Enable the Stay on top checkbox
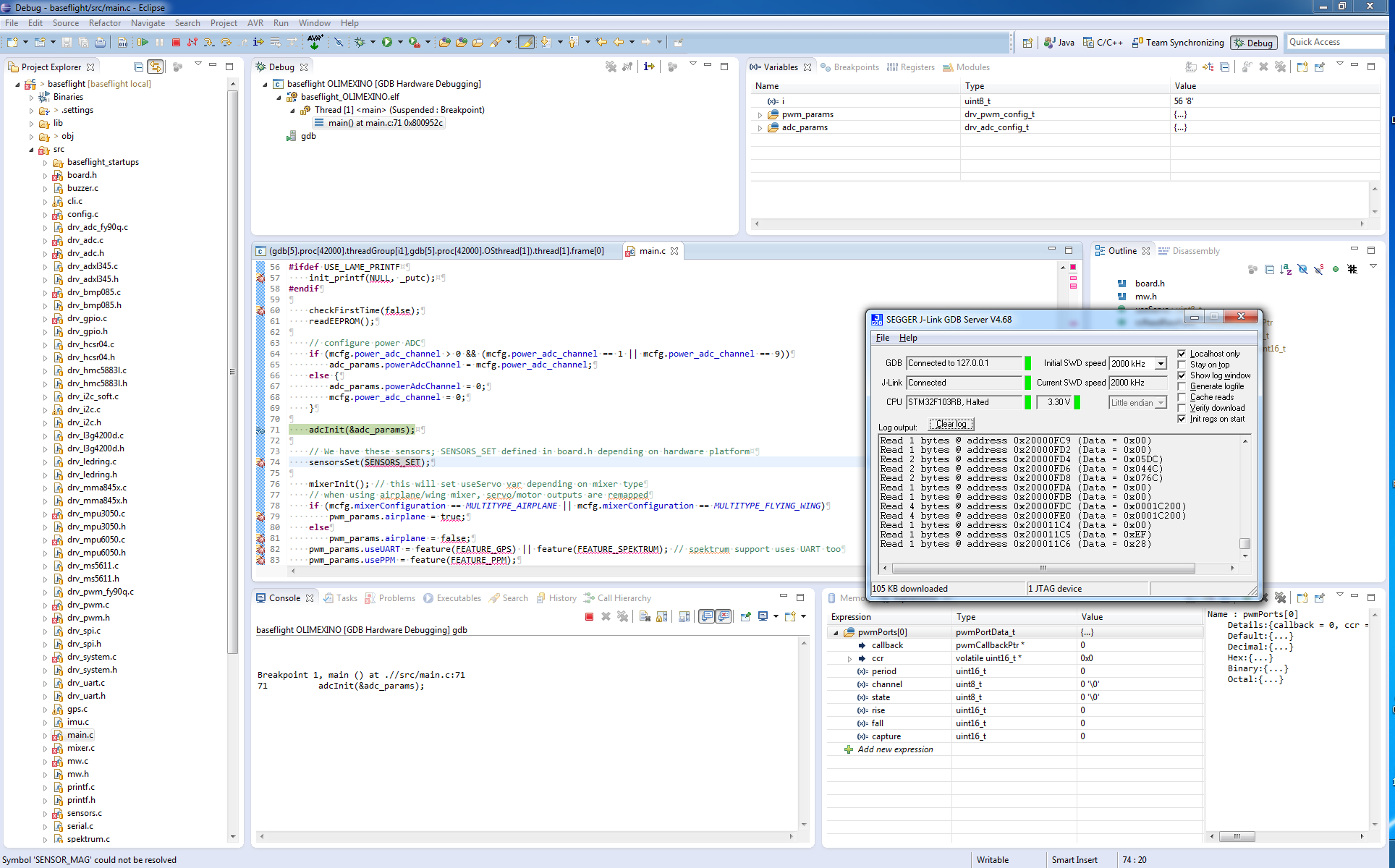 tap(1182, 365)
